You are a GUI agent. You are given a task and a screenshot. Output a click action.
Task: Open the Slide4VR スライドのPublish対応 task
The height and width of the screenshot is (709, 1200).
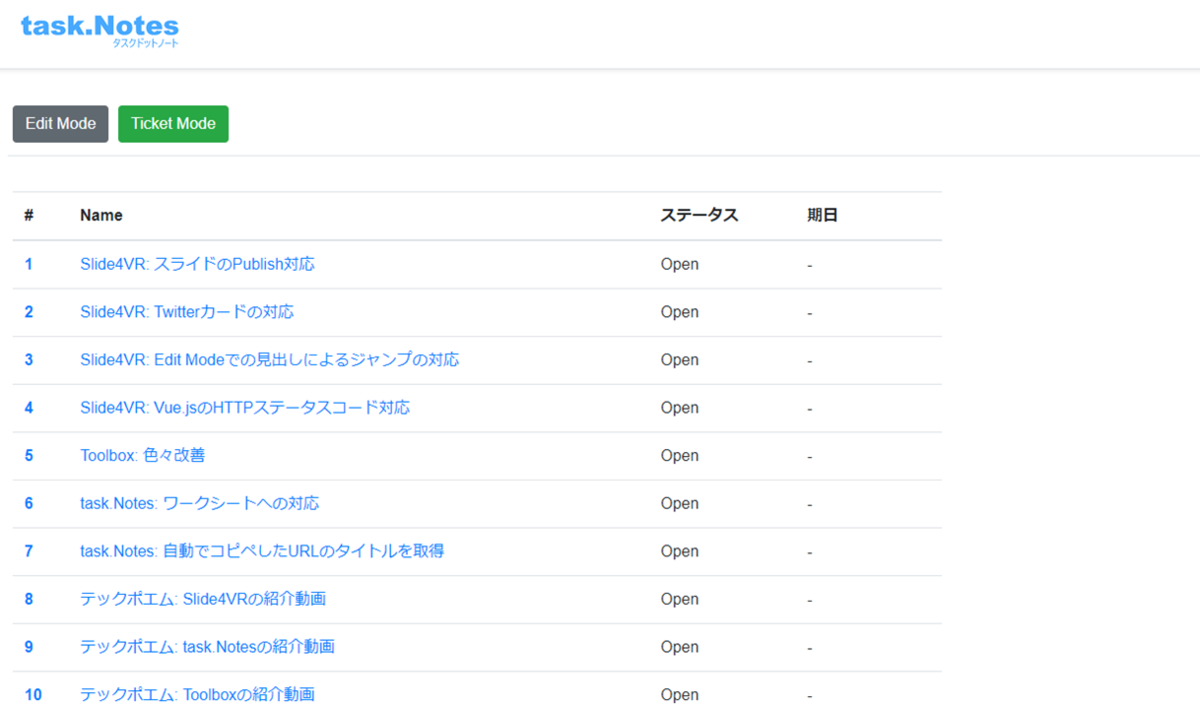[x=197, y=263]
